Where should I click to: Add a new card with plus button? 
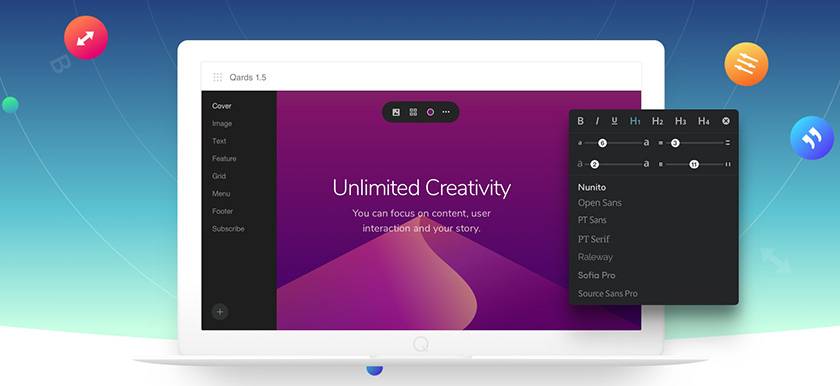pyautogui.click(x=220, y=312)
